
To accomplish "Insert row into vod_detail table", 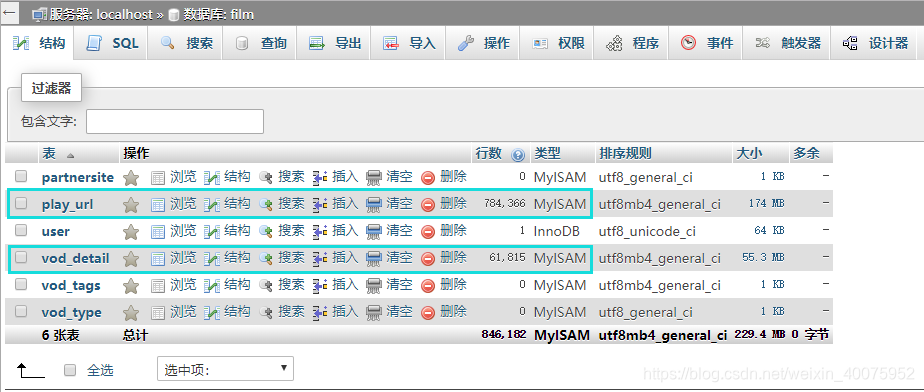I will pyautogui.click(x=335, y=258).
